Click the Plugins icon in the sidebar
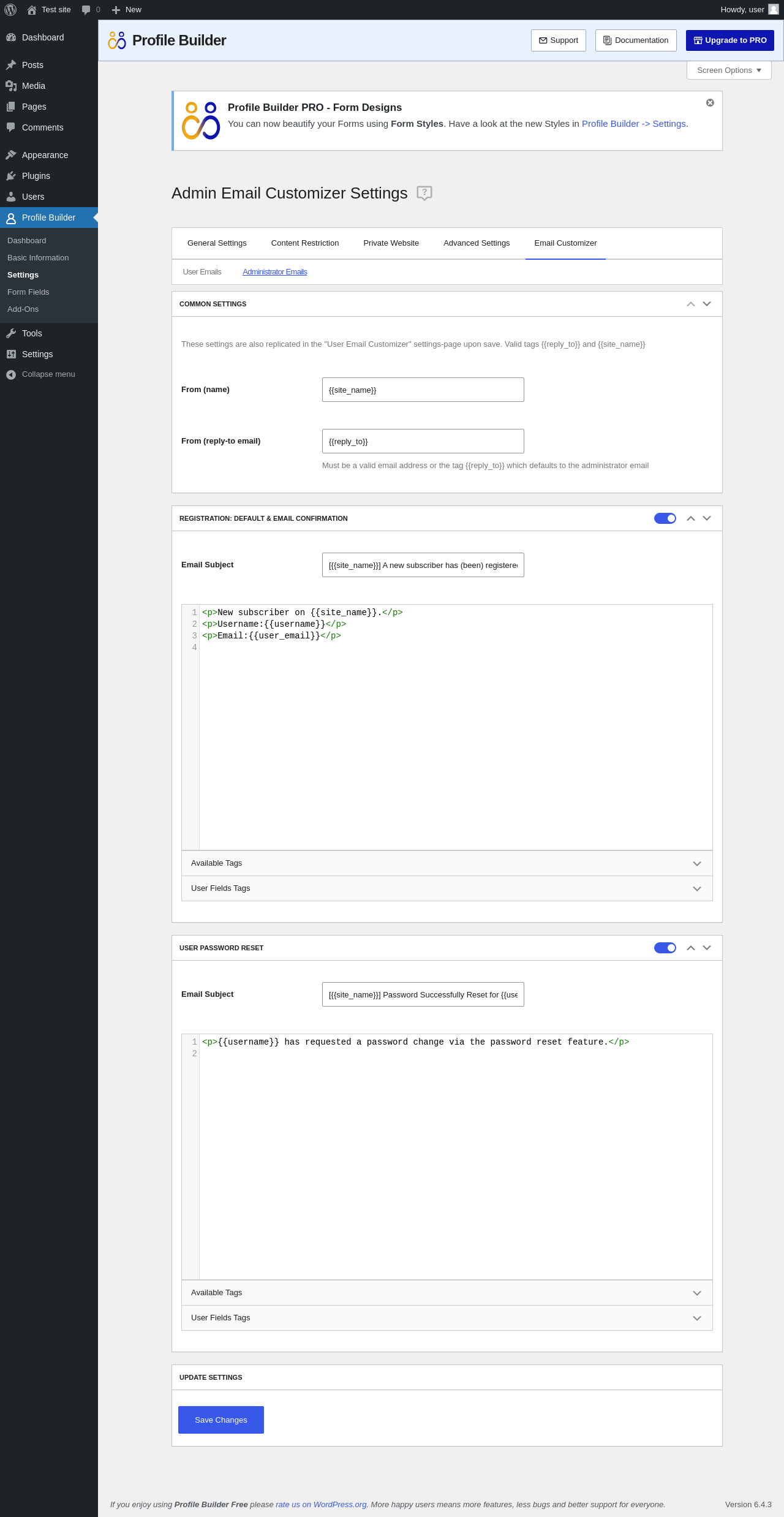 [11, 176]
